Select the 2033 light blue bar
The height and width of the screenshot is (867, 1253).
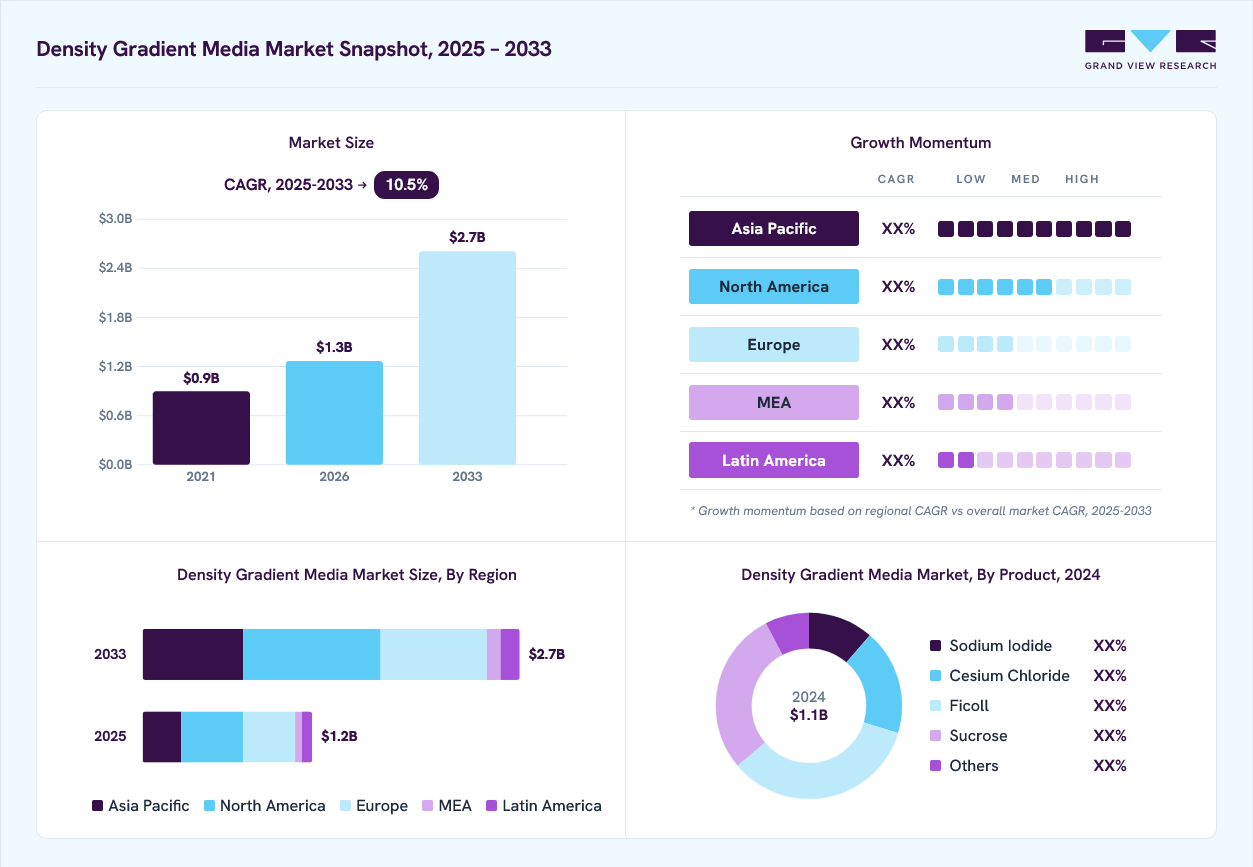click(467, 358)
